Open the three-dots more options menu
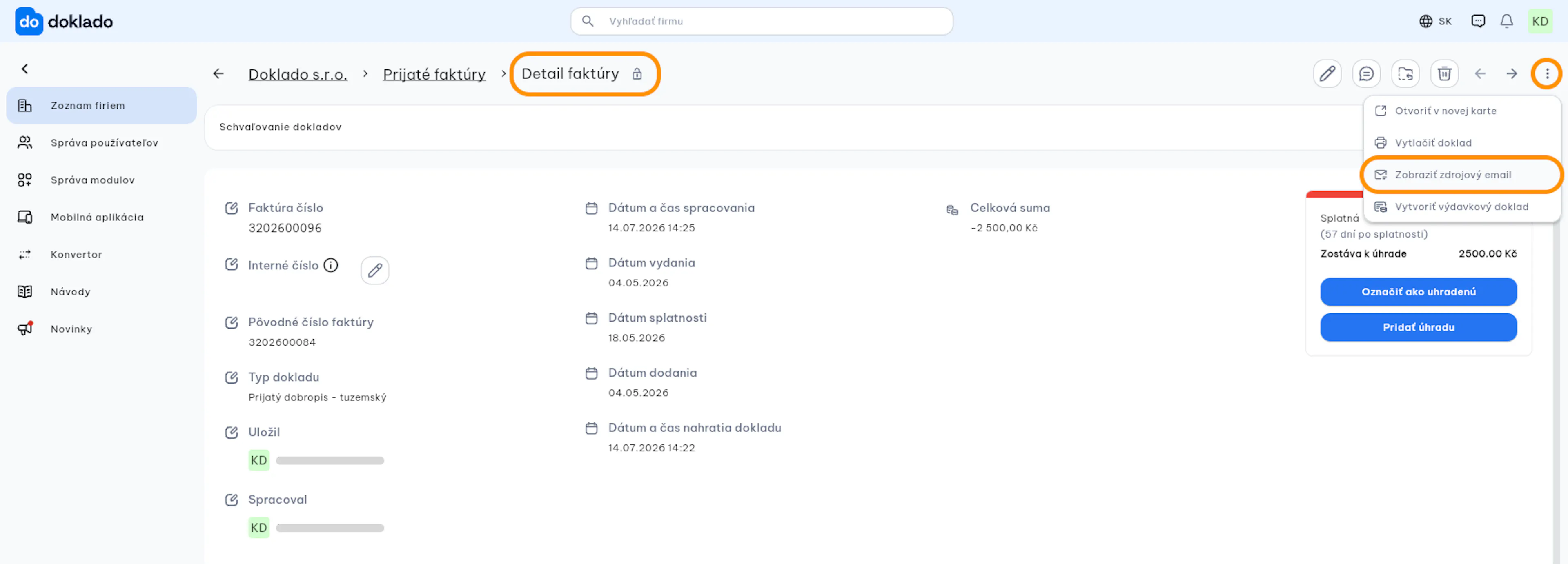Image resolution: width=1568 pixels, height=564 pixels. [1547, 74]
